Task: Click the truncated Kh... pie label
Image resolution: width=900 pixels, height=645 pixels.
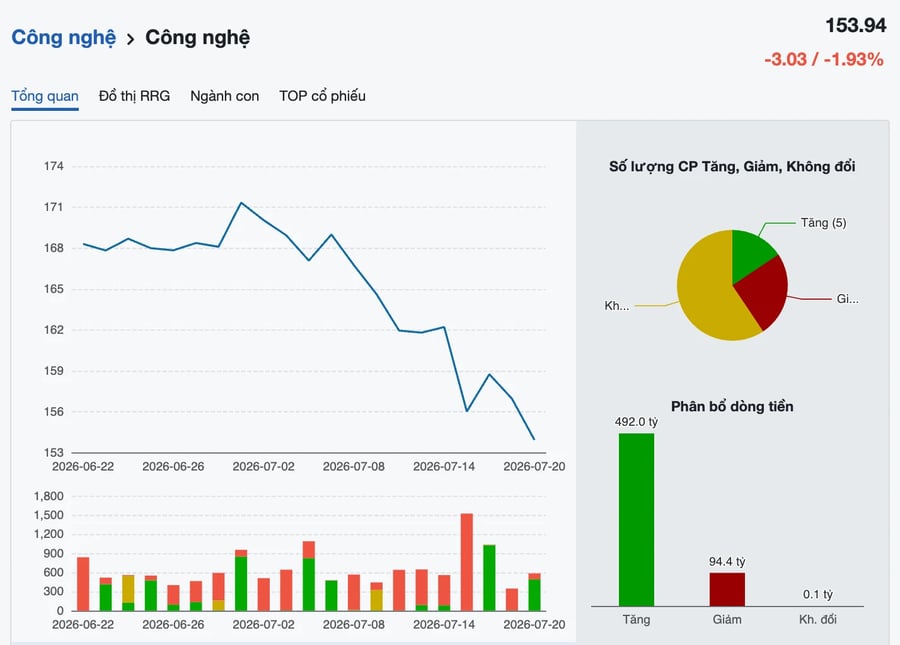Action: click(x=616, y=306)
